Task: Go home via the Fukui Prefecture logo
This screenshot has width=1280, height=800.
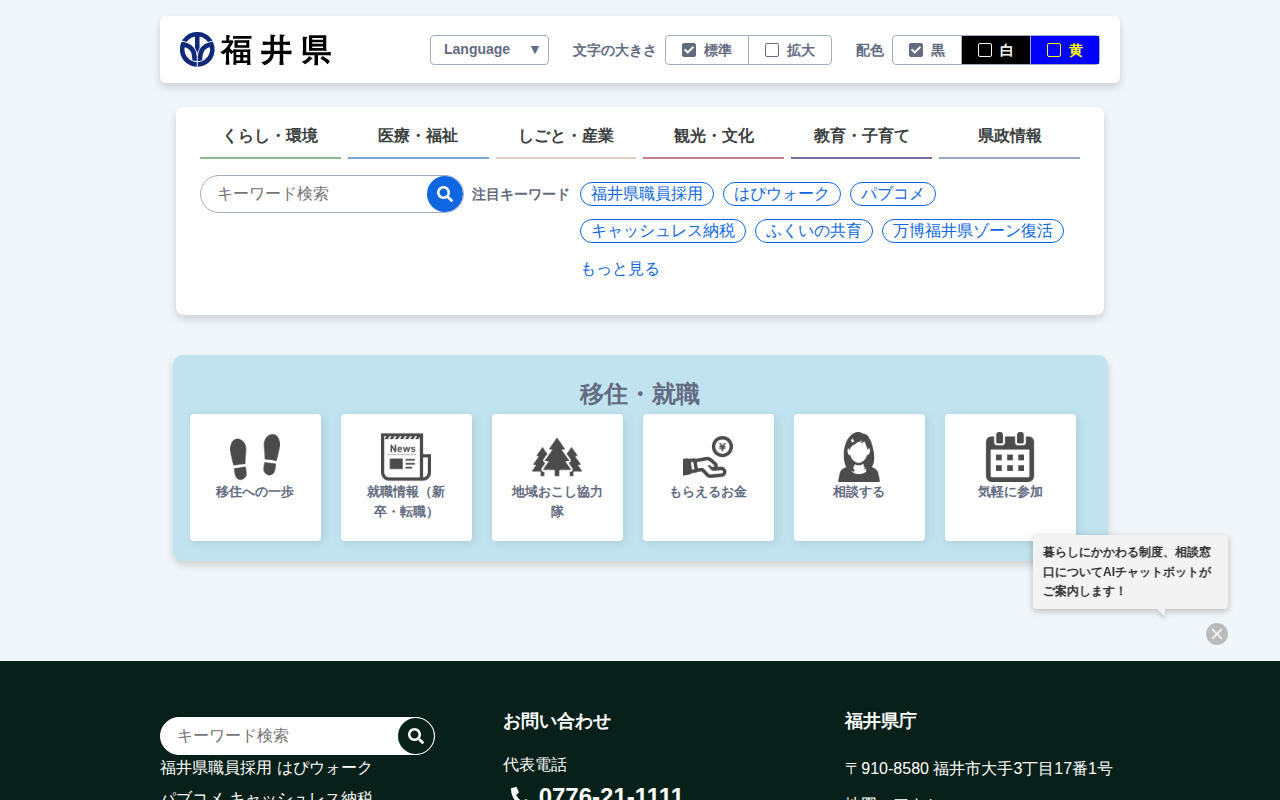Action: [x=256, y=50]
